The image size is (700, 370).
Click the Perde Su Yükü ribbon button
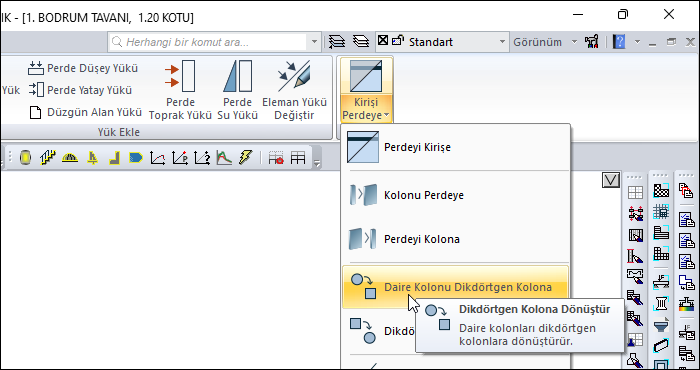point(238,90)
